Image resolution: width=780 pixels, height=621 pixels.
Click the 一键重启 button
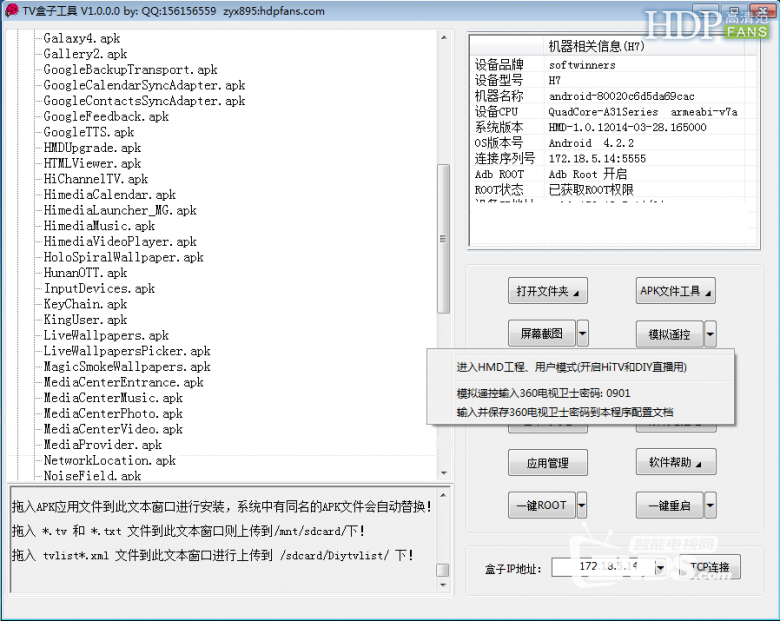tap(670, 506)
